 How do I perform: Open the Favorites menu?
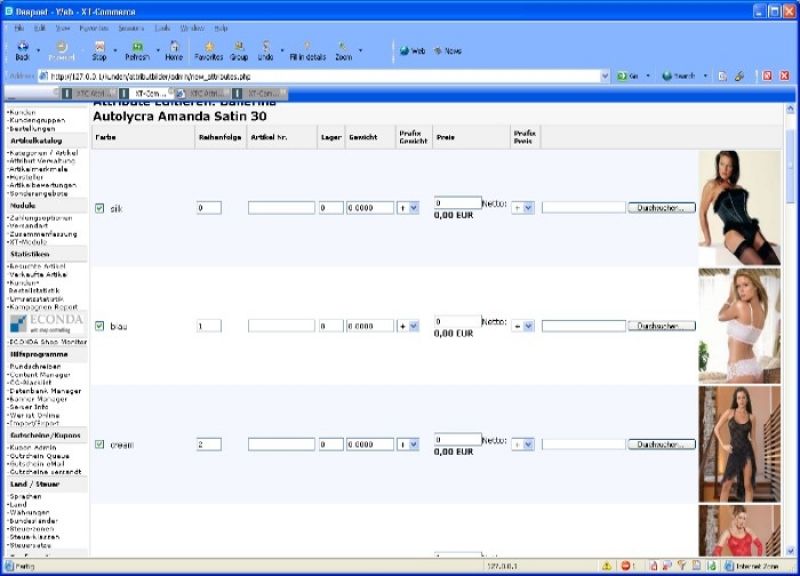(x=94, y=28)
